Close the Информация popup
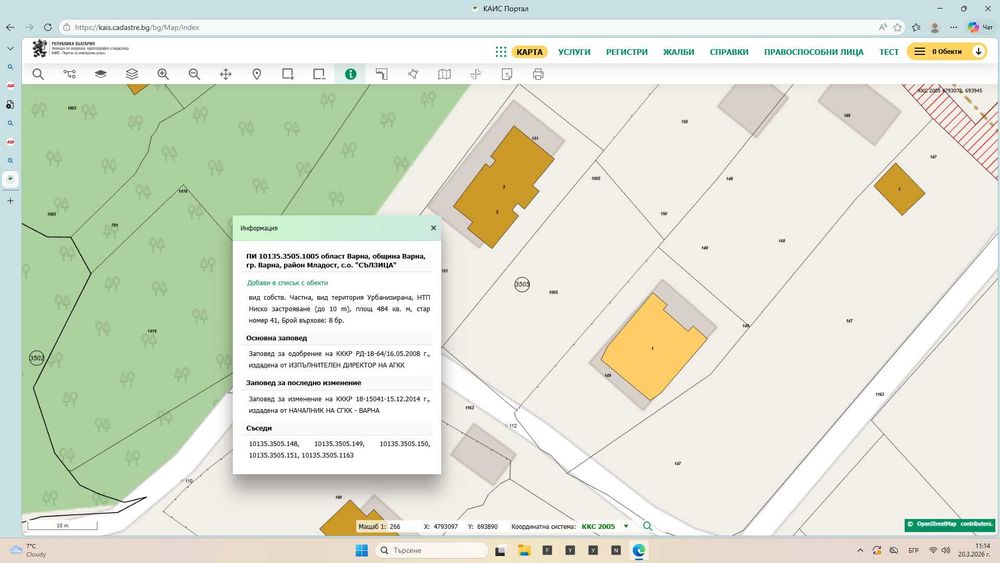The height and width of the screenshot is (563, 1000). point(433,228)
